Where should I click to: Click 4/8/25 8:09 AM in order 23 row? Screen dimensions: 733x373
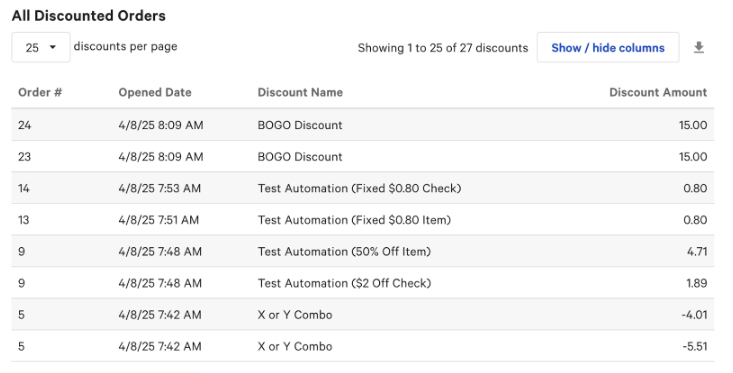click(161, 157)
